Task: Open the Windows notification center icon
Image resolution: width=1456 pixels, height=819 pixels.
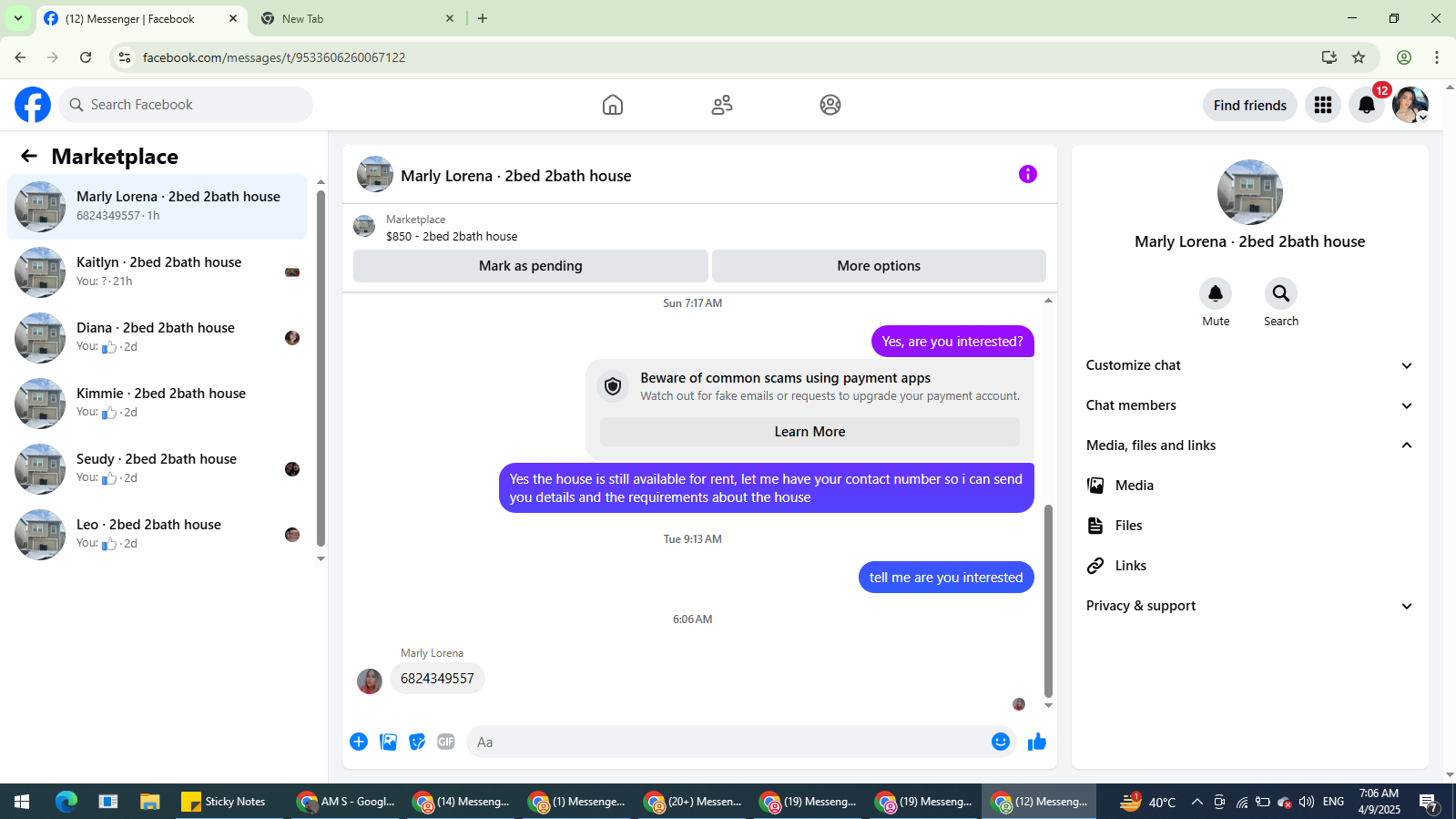Action: (x=1429, y=802)
